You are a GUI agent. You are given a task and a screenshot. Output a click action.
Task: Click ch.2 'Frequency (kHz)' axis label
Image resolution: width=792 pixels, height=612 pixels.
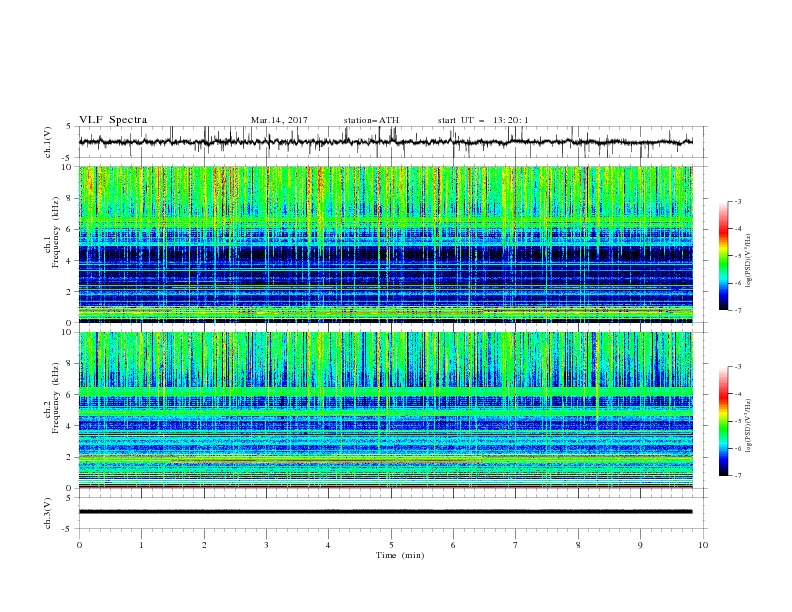pyautogui.click(x=56, y=397)
